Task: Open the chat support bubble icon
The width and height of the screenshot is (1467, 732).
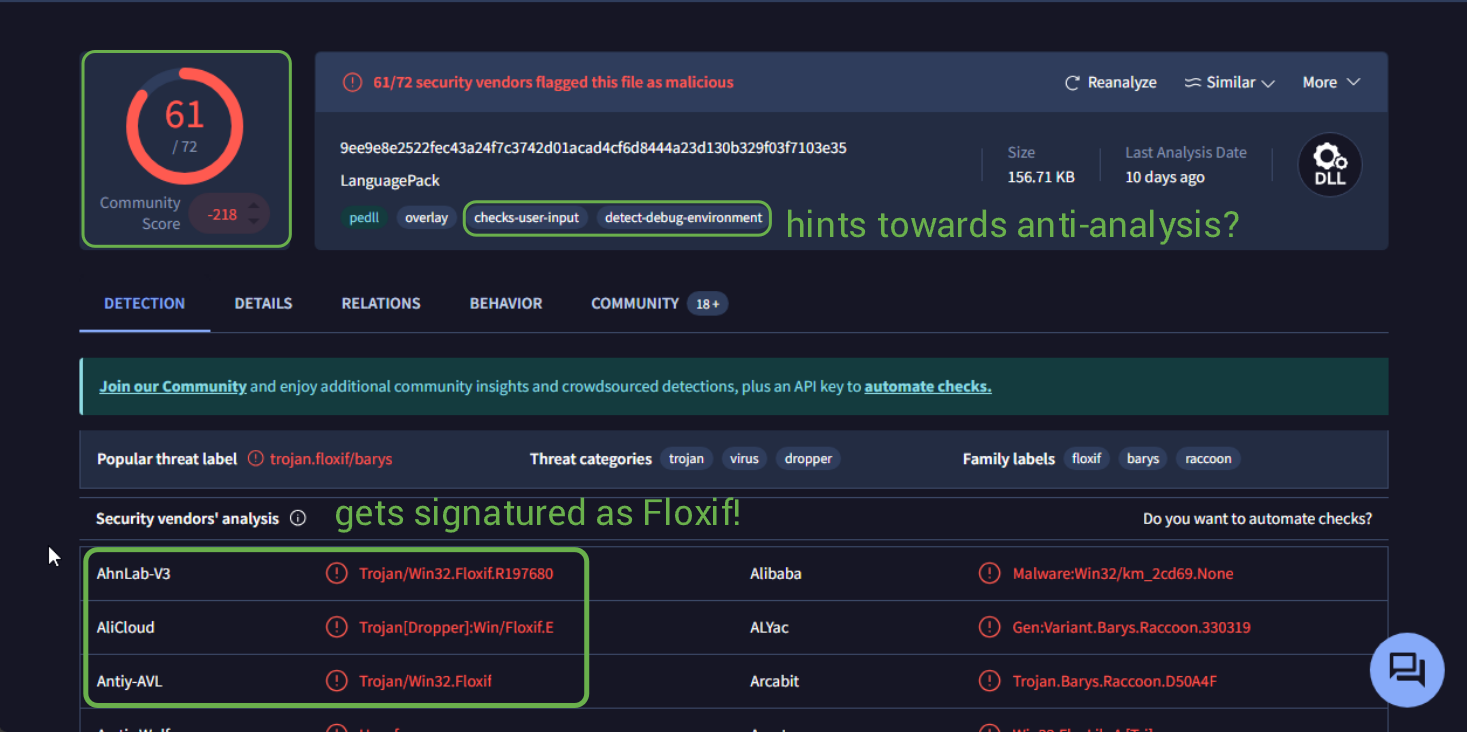Action: pyautogui.click(x=1407, y=669)
